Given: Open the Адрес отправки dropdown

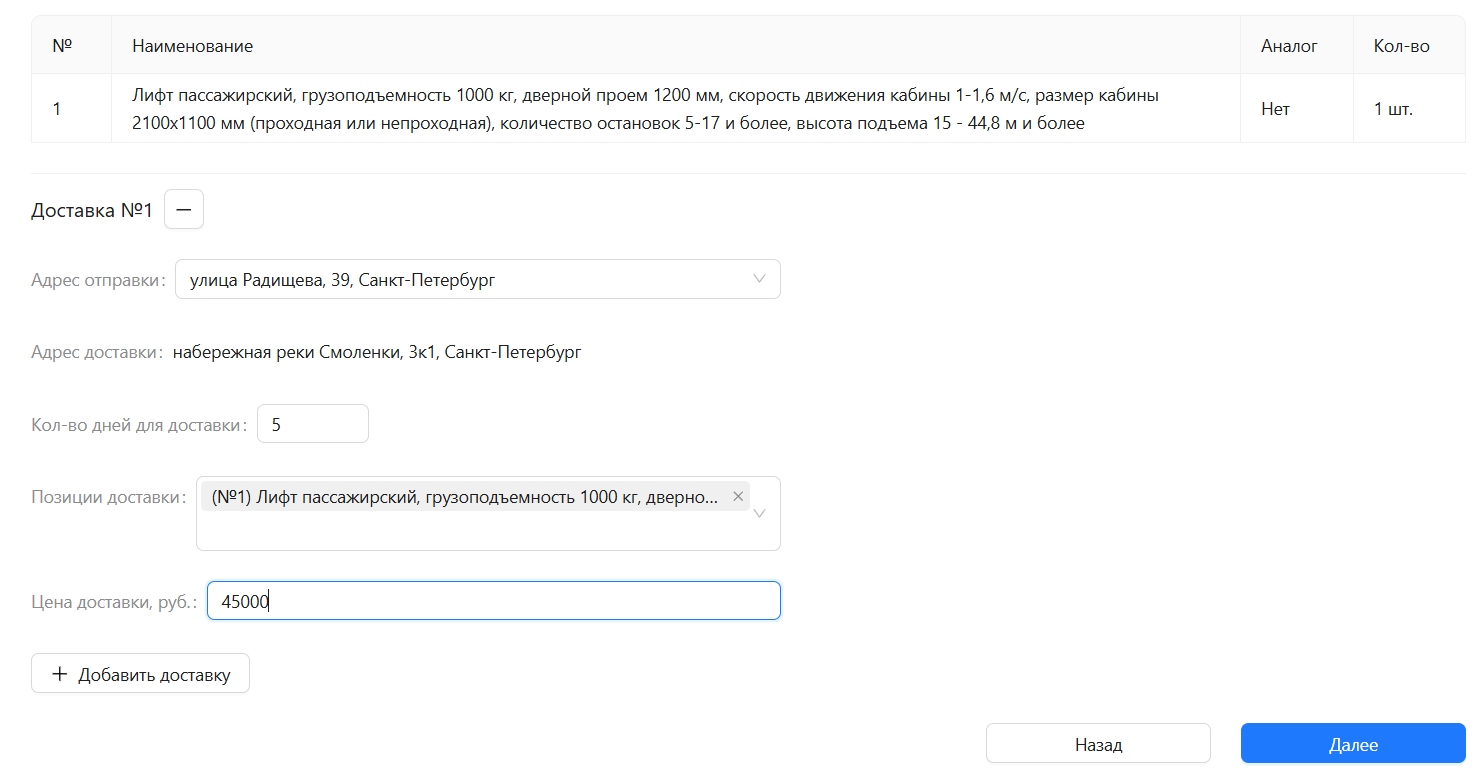Looking at the screenshot, I should tap(477, 279).
